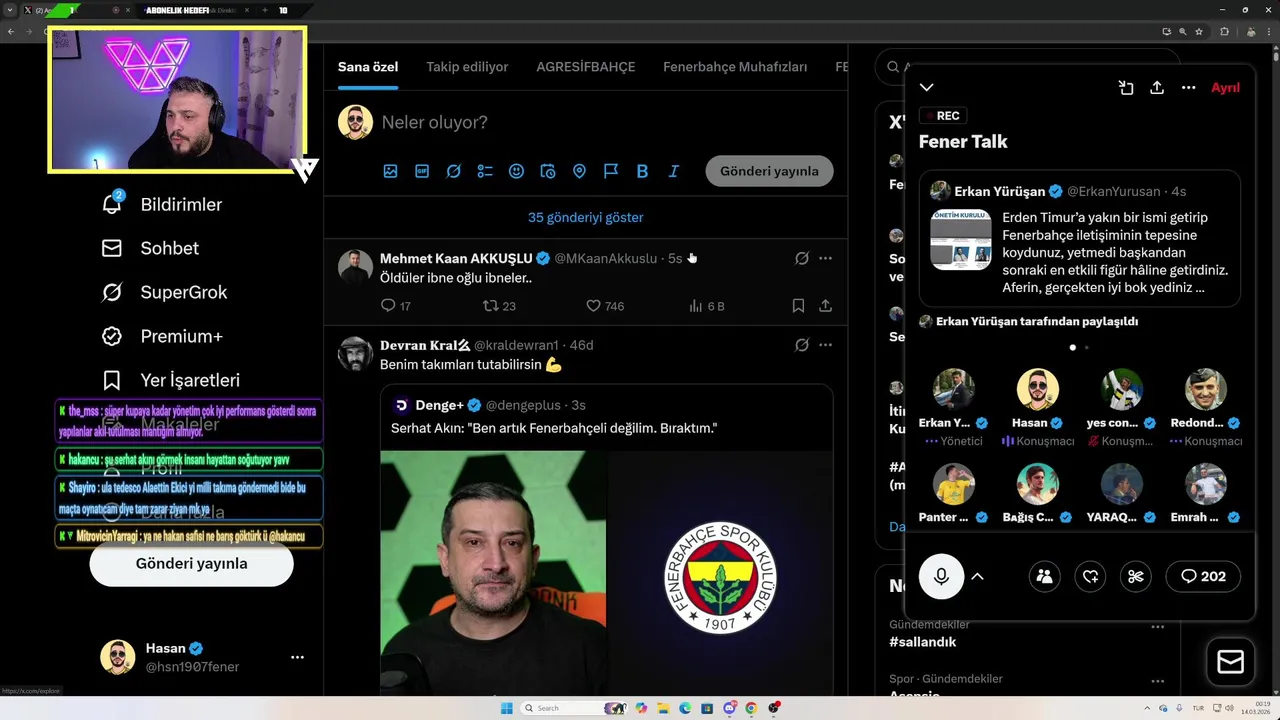The image size is (1280, 720).
Task: Open the AGRESİFBAHÇE tab
Action: (586, 67)
